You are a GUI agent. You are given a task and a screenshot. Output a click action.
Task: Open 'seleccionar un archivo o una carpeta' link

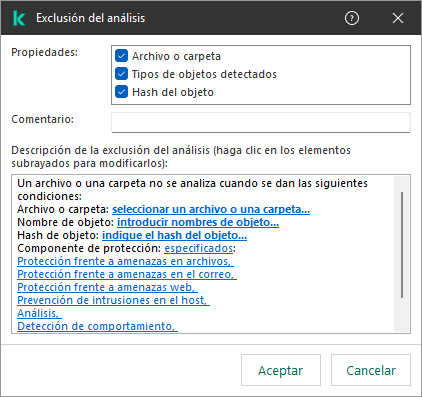coord(211,209)
